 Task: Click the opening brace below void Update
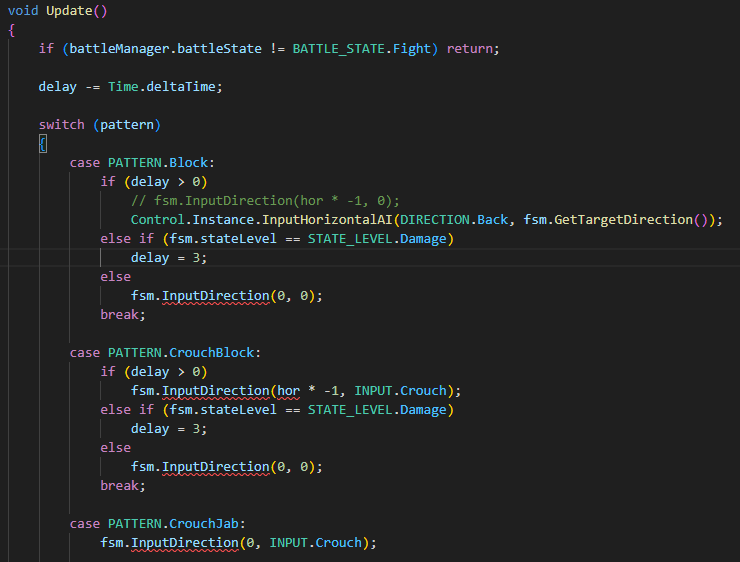(x=11, y=29)
